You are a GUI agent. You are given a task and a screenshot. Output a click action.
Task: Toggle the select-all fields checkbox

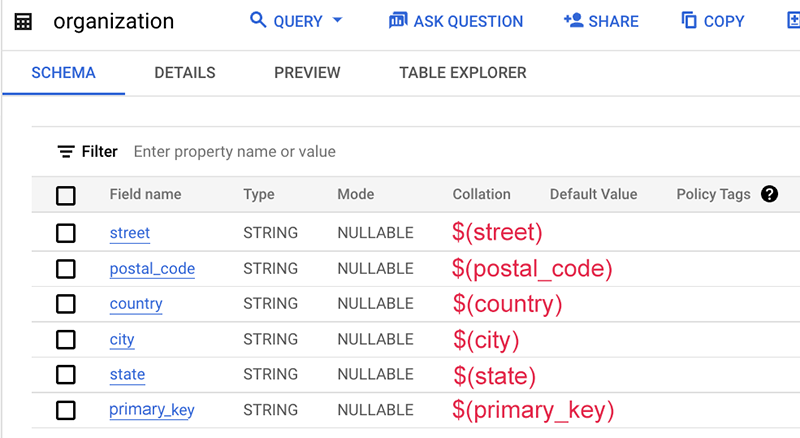point(66,195)
